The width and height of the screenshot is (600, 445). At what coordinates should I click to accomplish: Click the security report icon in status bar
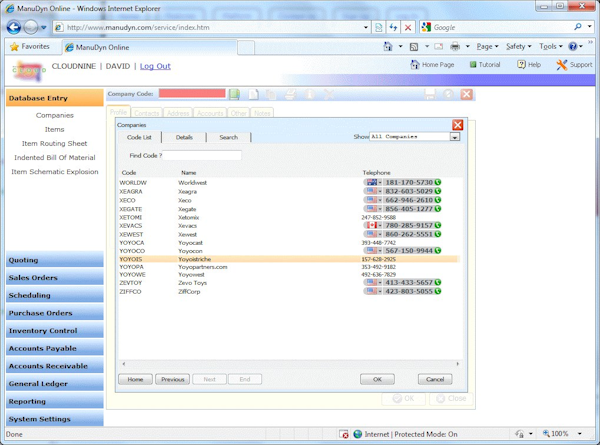pyautogui.click(x=344, y=434)
